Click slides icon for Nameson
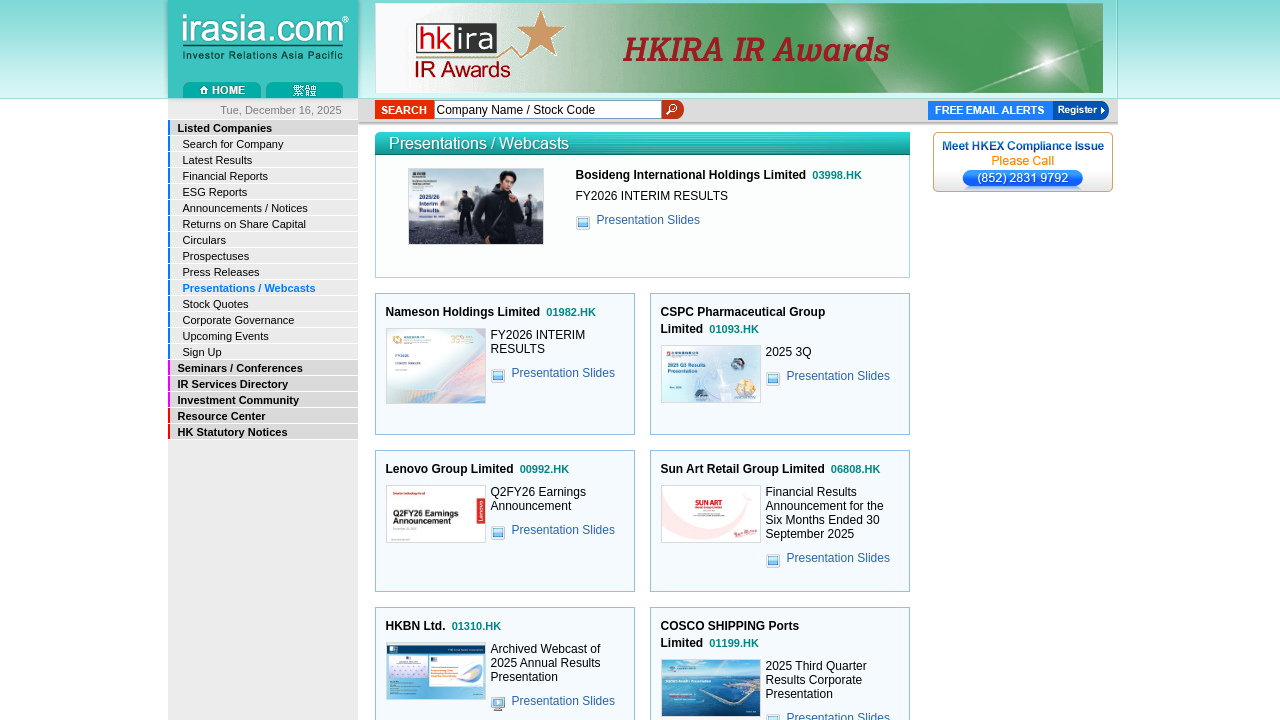 point(498,375)
